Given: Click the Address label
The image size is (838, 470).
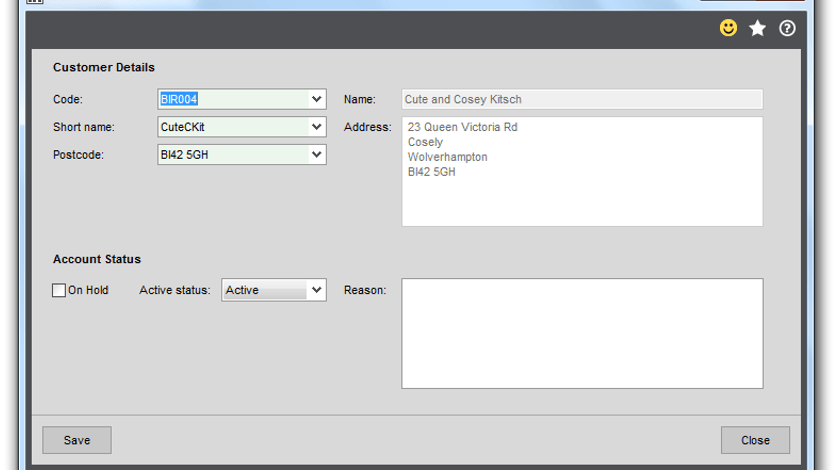Looking at the screenshot, I should (x=368, y=127).
